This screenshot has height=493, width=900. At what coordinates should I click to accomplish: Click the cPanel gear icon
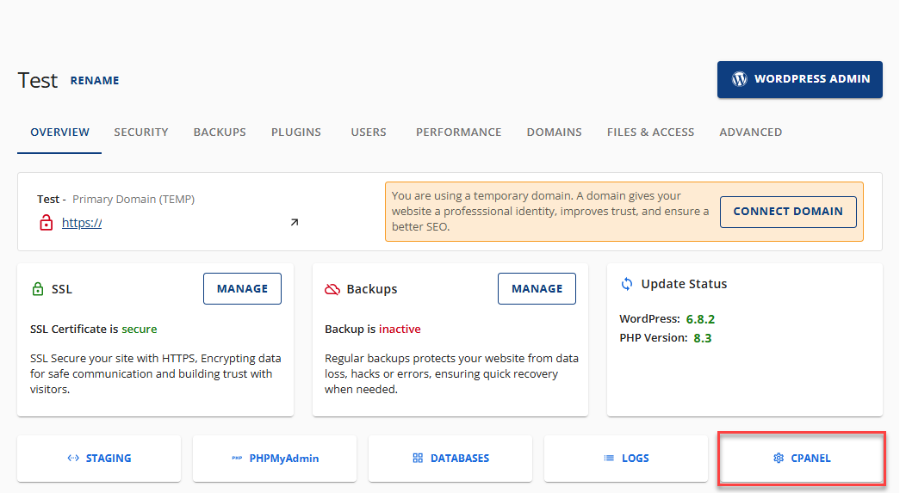click(x=779, y=458)
